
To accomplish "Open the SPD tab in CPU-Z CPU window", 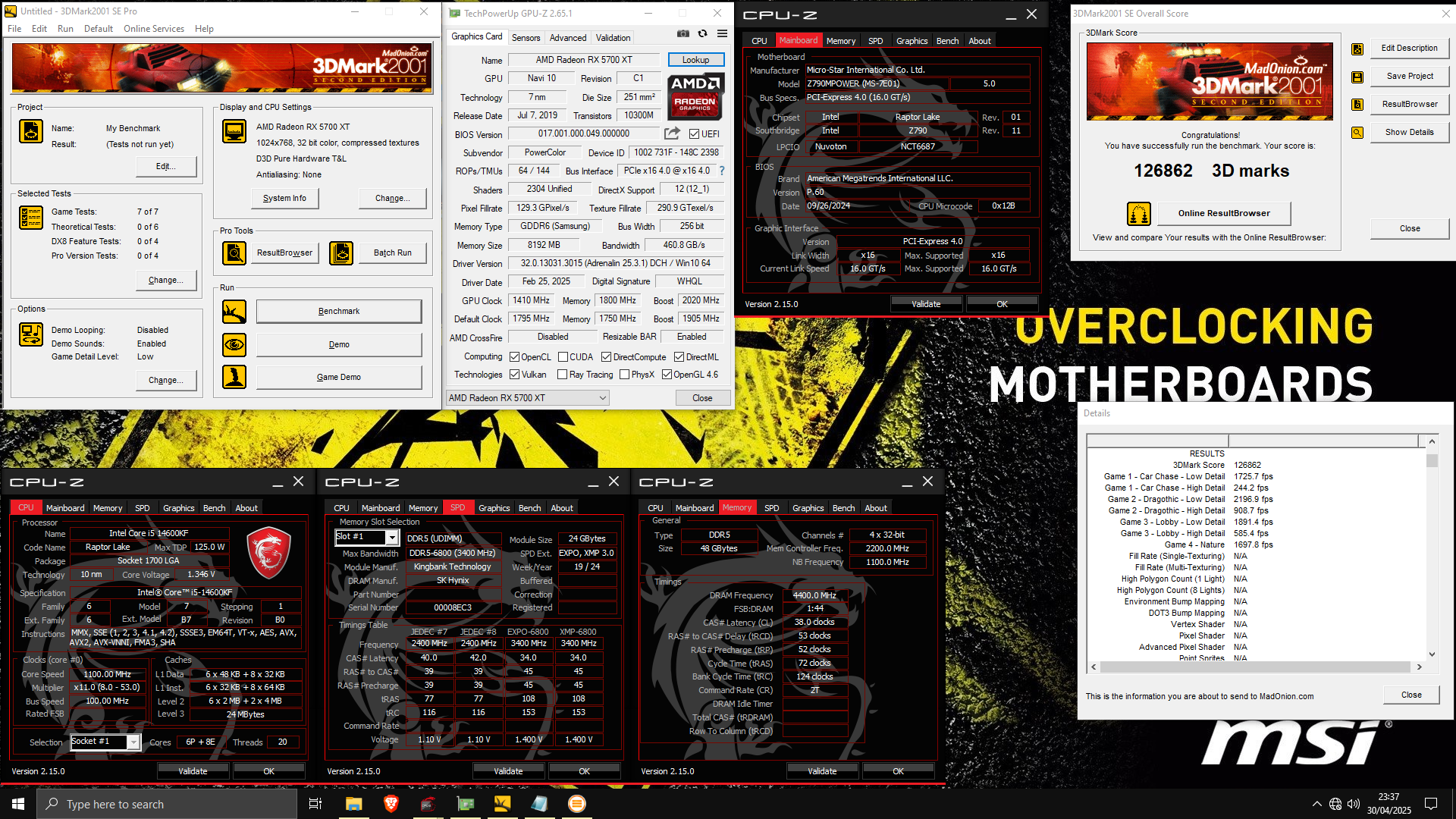I will tap(142, 508).
